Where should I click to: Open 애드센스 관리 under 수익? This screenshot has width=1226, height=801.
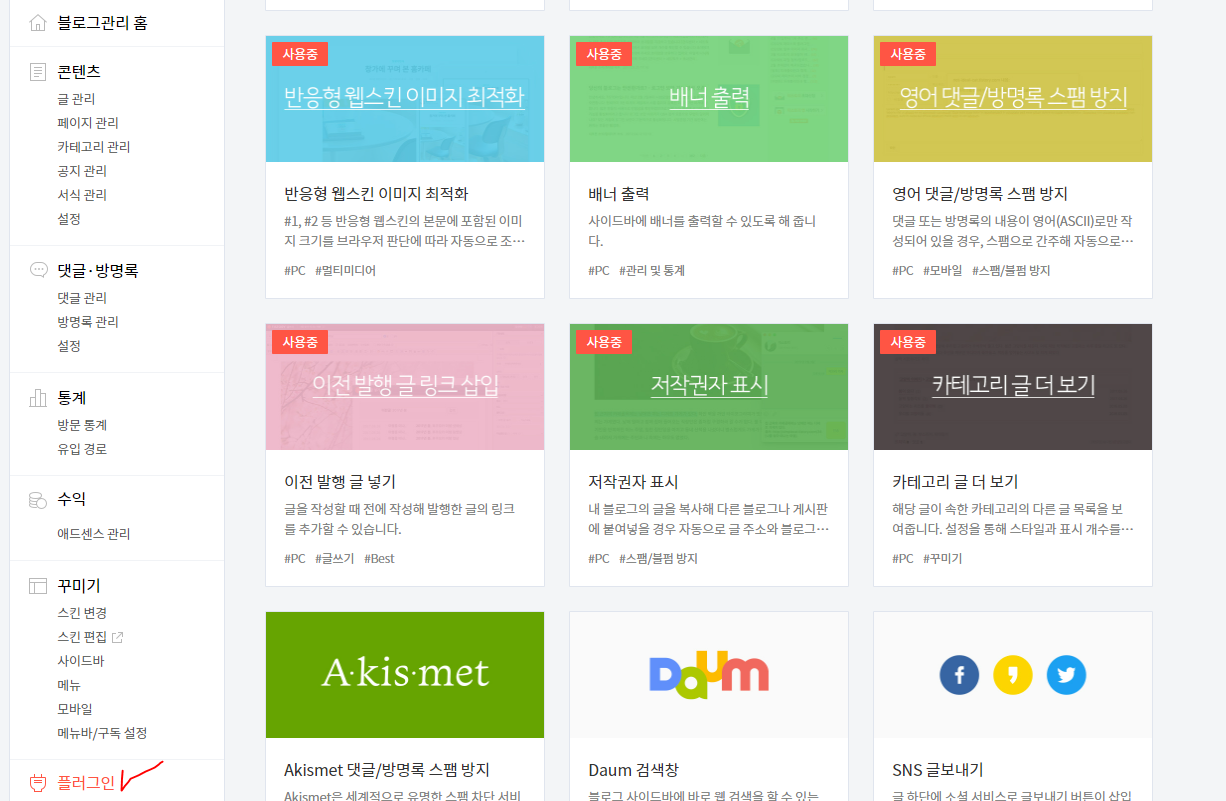94,534
